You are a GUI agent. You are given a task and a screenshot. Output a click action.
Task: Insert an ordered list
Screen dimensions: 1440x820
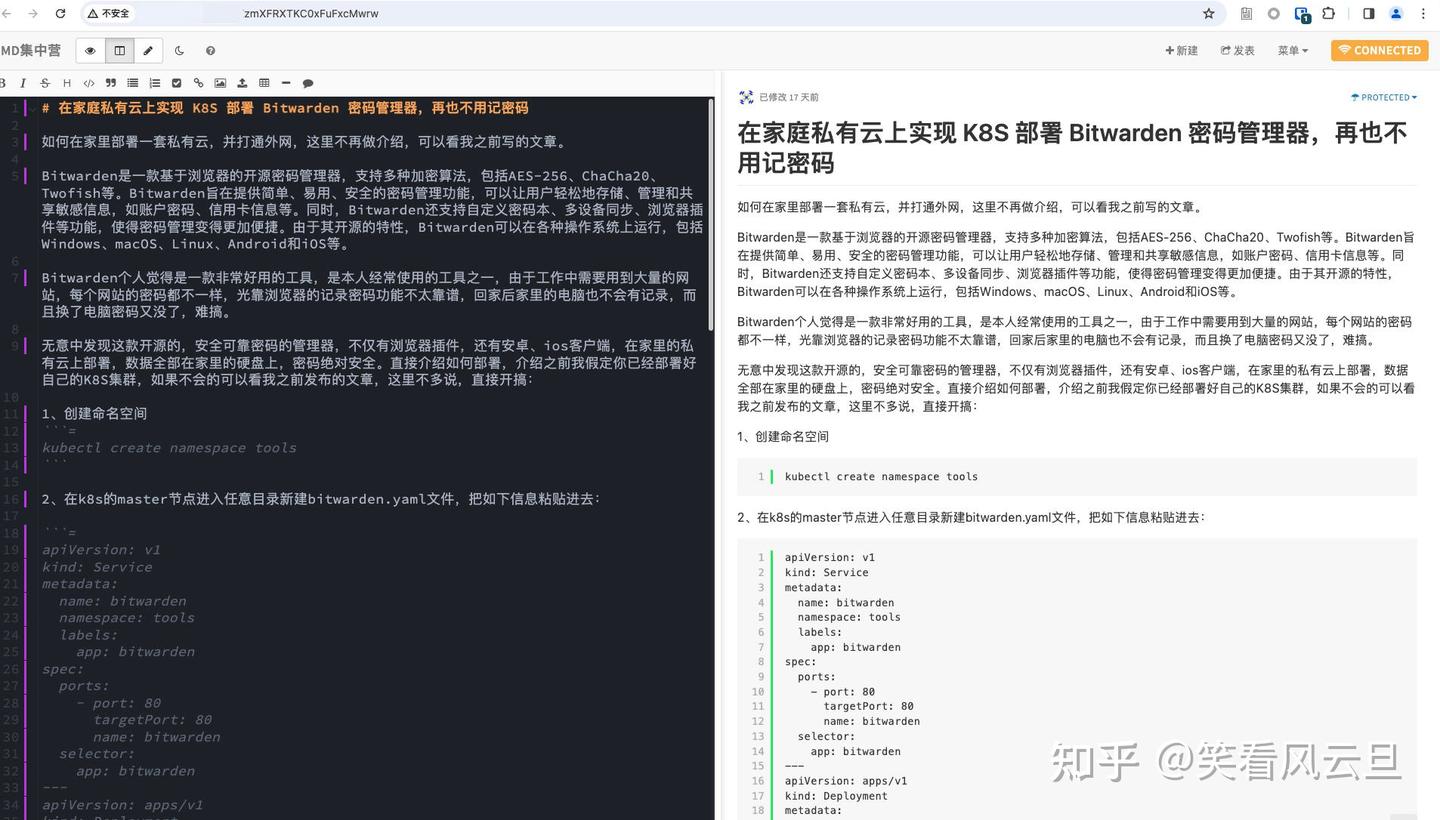155,83
